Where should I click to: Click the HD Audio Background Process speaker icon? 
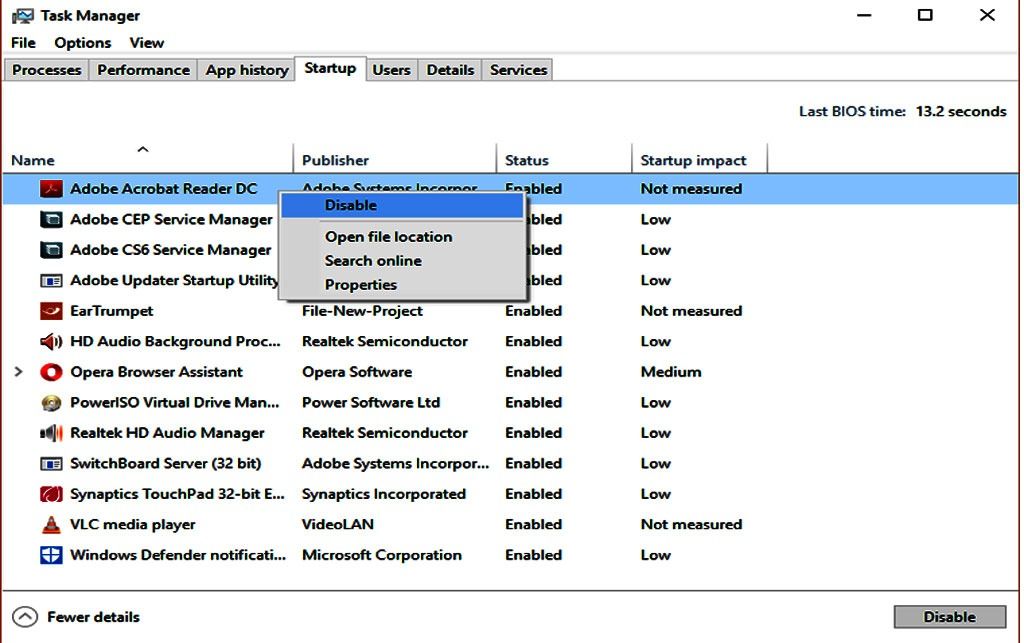click(51, 342)
